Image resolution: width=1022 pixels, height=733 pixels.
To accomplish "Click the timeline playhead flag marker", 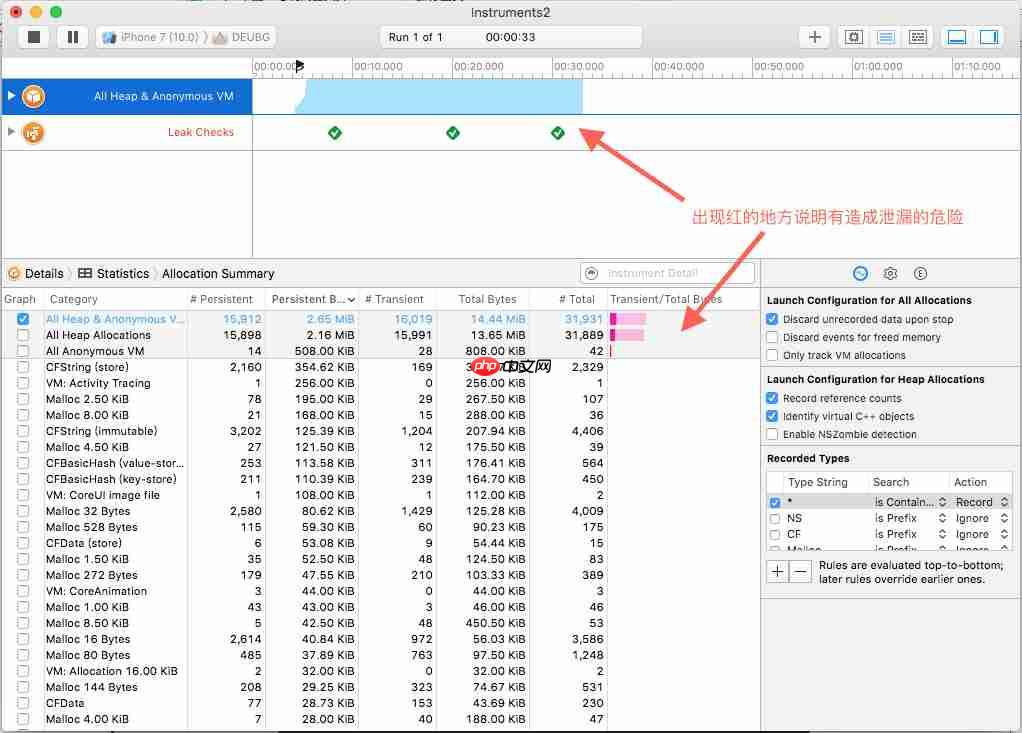I will point(299,66).
